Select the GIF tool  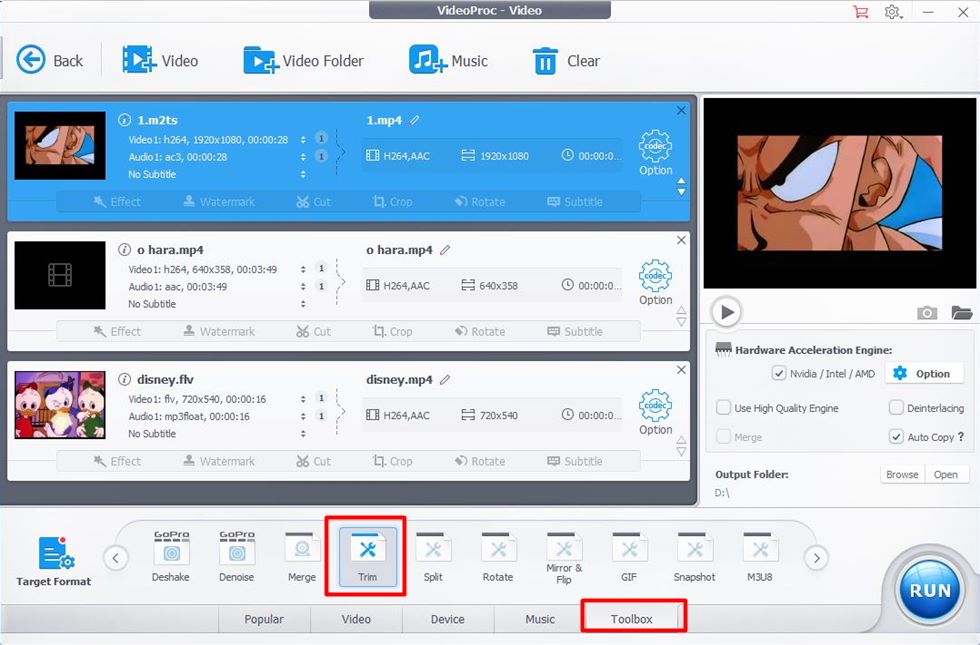tap(629, 556)
